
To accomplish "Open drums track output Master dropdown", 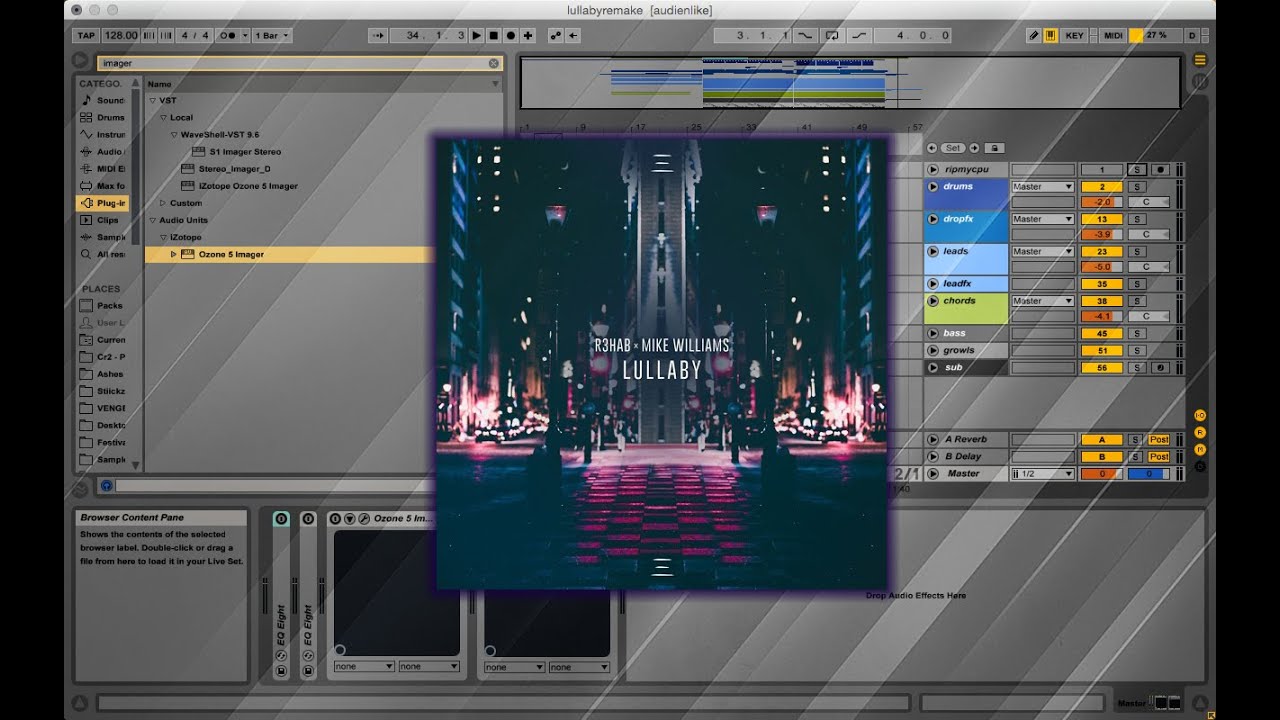I will (1042, 187).
